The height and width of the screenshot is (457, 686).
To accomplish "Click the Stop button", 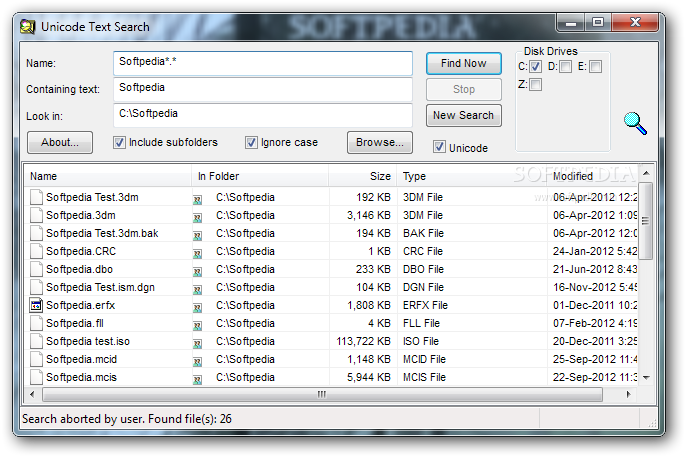I will (x=464, y=89).
